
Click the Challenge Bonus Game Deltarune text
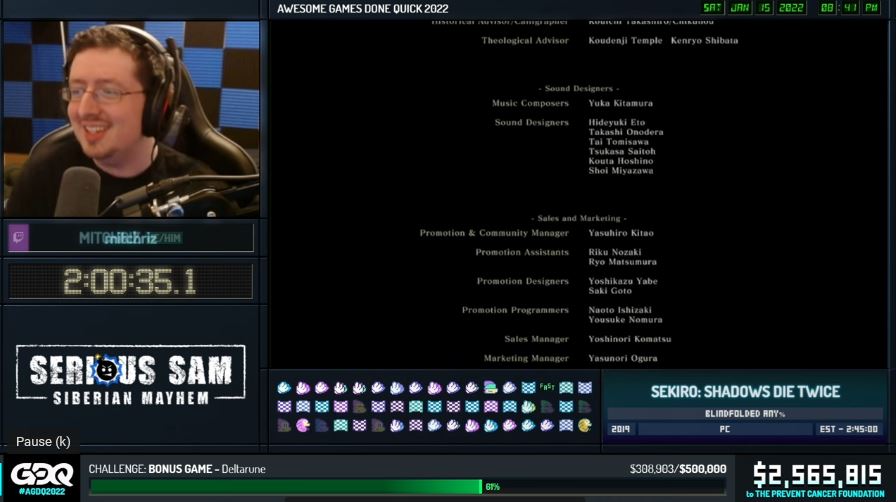coord(177,468)
